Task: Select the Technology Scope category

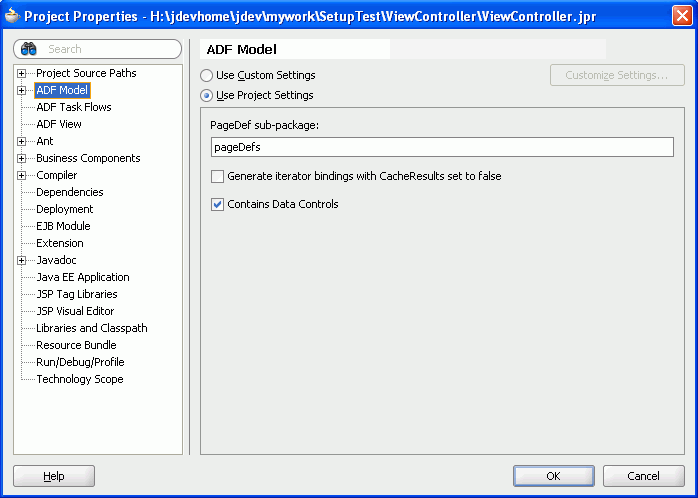Action: [x=80, y=379]
